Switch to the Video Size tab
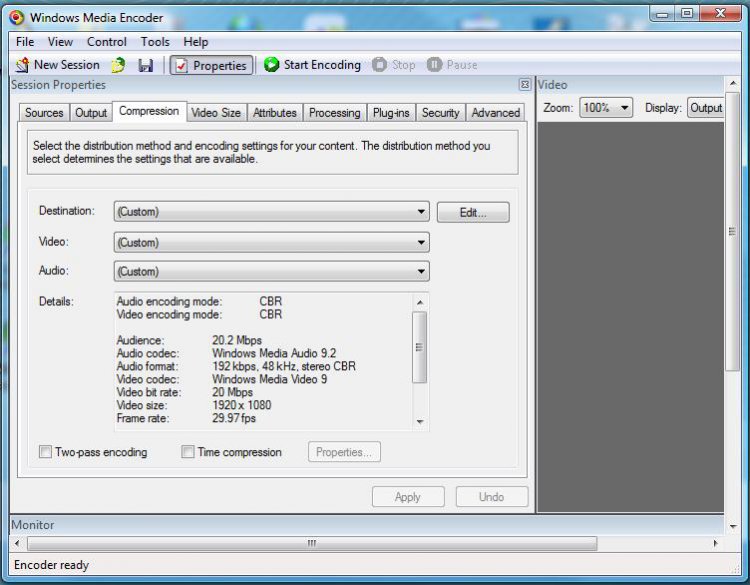Image resolution: width=750 pixels, height=585 pixels. tap(216, 113)
